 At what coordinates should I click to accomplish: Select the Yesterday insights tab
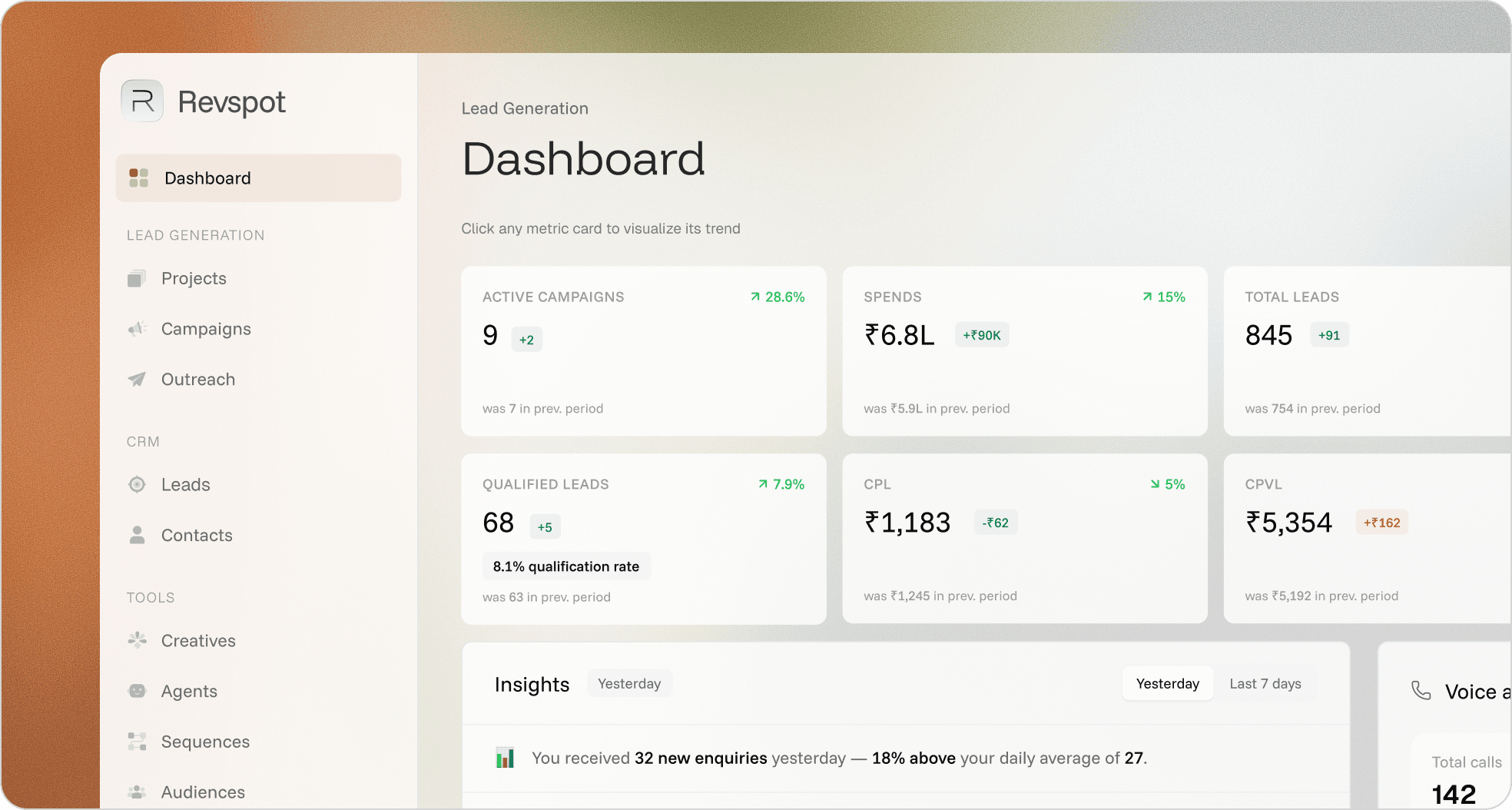click(1167, 683)
